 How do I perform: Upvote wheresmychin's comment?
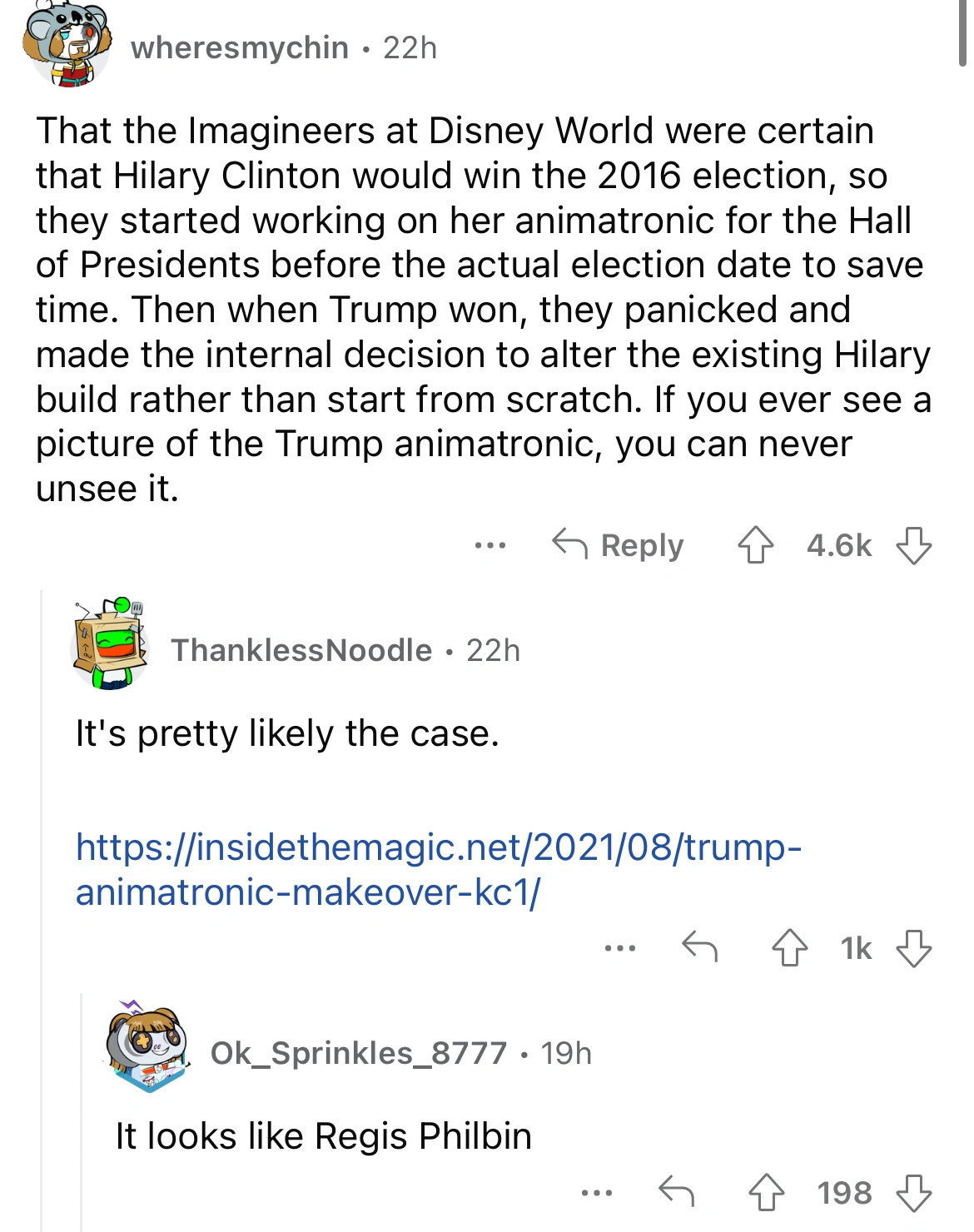(x=755, y=546)
